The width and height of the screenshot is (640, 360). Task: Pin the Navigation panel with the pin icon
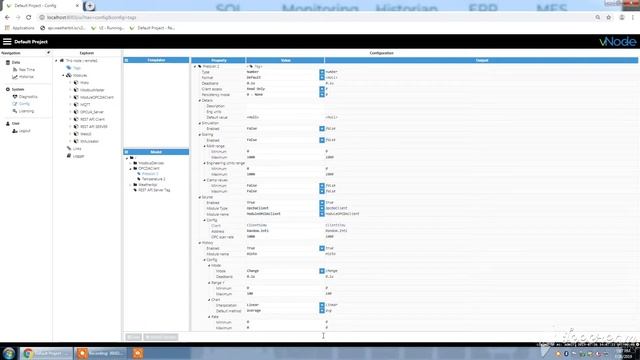(48, 53)
